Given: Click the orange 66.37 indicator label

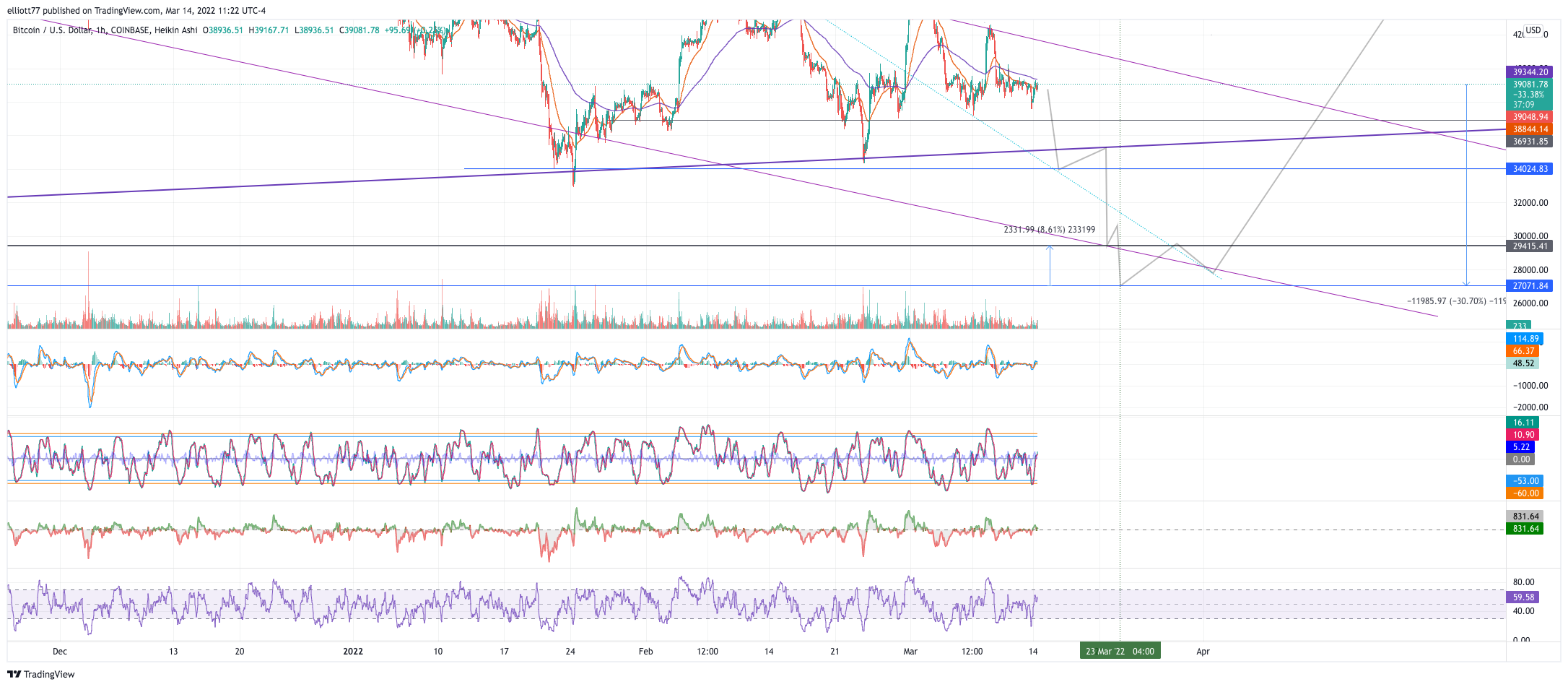Looking at the screenshot, I should (1523, 351).
